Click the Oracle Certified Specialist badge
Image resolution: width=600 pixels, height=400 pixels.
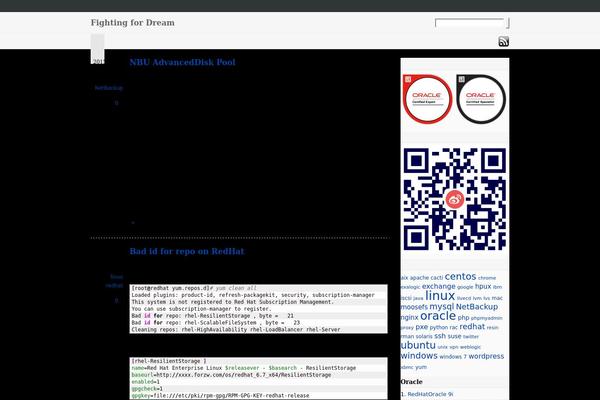click(481, 99)
